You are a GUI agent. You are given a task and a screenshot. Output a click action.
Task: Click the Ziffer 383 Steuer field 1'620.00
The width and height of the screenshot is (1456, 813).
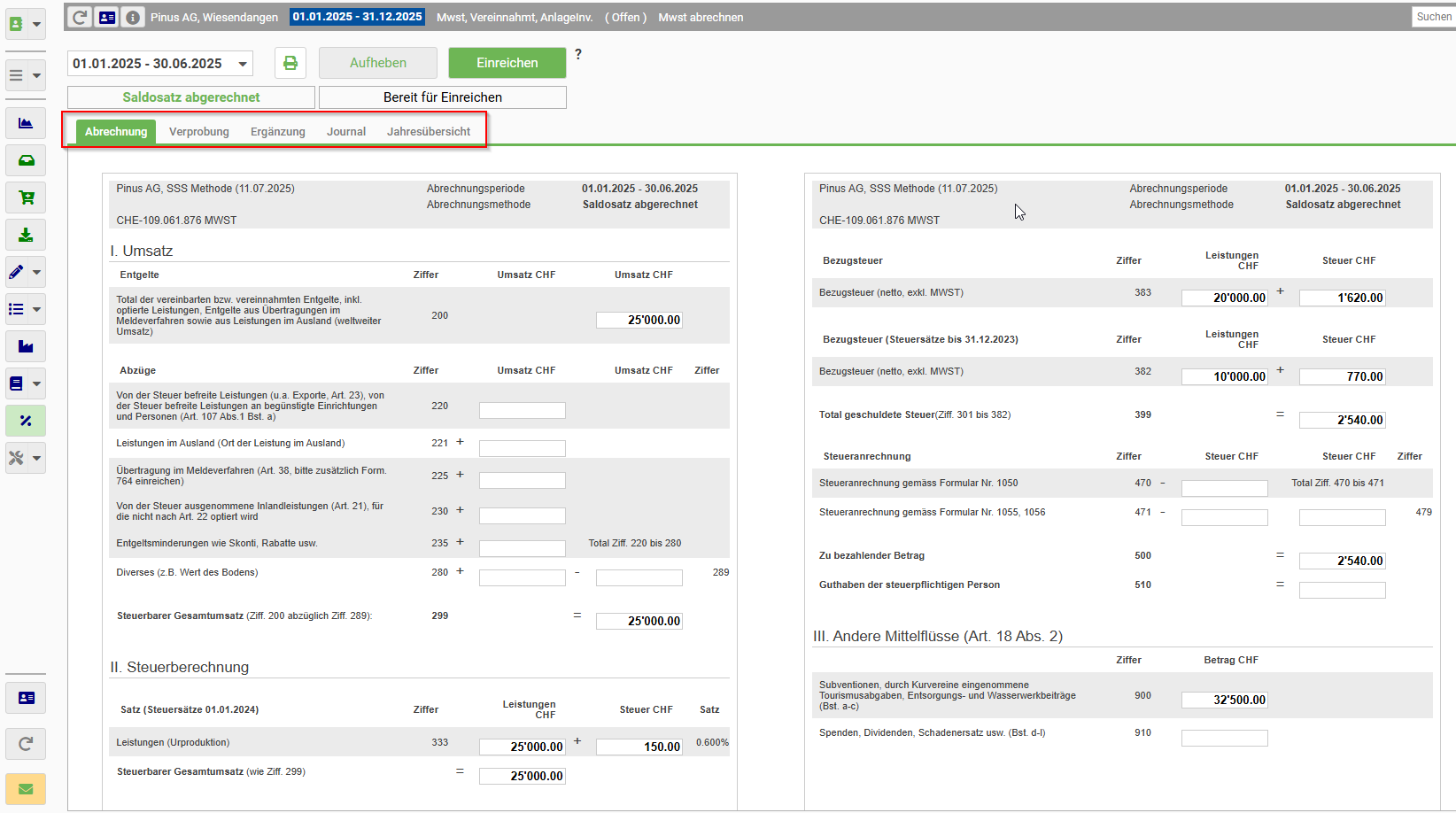pyautogui.click(x=1343, y=298)
